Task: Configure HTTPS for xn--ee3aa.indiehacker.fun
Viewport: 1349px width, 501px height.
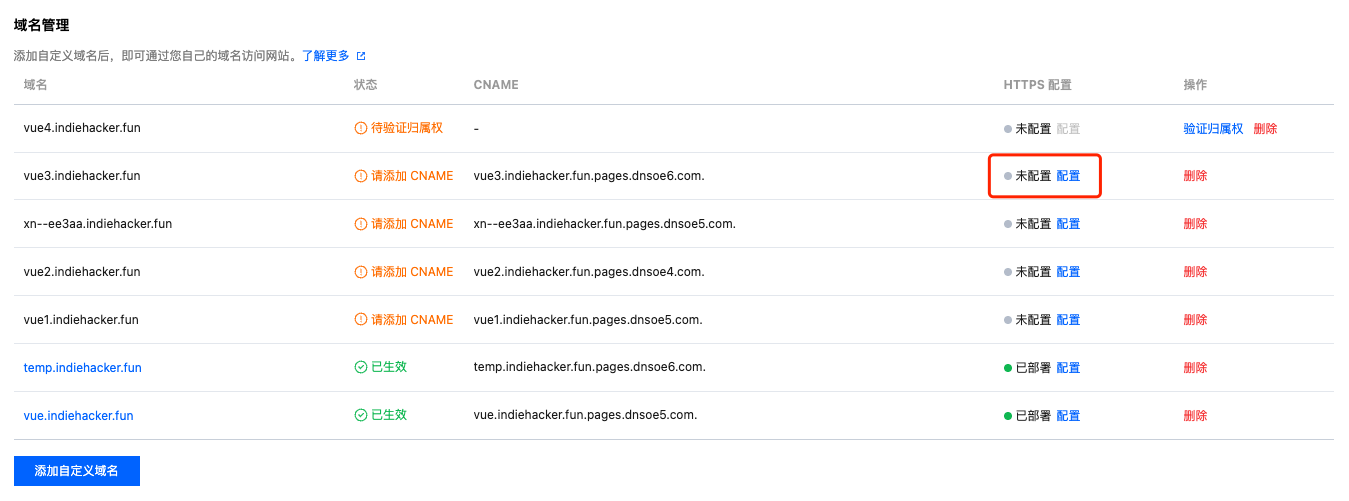Action: point(1068,224)
